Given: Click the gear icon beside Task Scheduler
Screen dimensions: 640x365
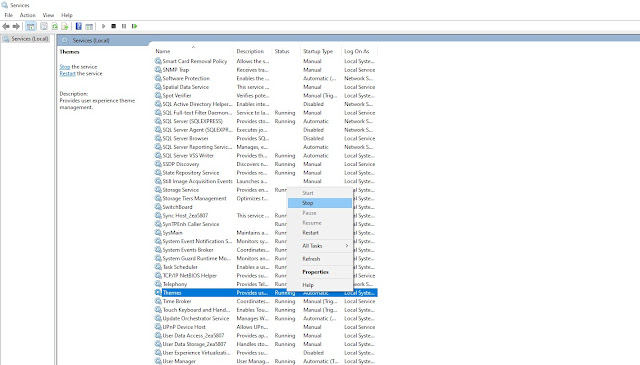Looking at the screenshot, I should point(158,267).
